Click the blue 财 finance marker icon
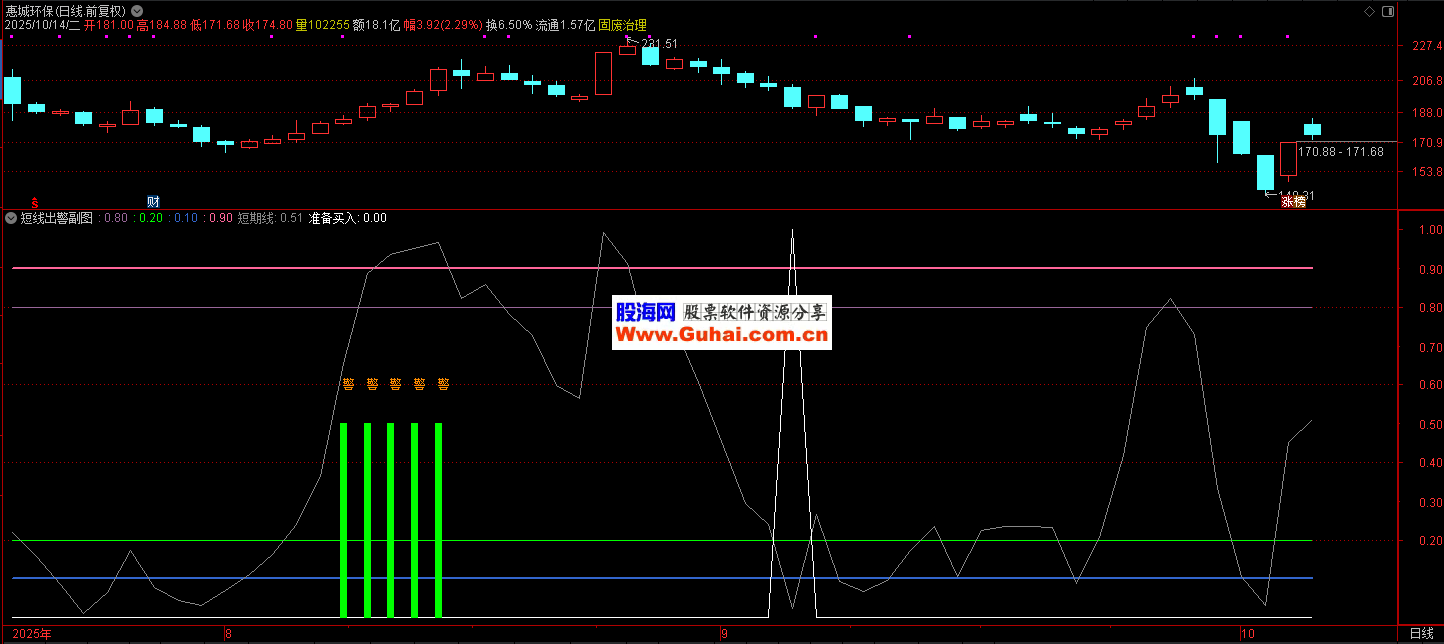This screenshot has height=644, width=1444. (153, 202)
